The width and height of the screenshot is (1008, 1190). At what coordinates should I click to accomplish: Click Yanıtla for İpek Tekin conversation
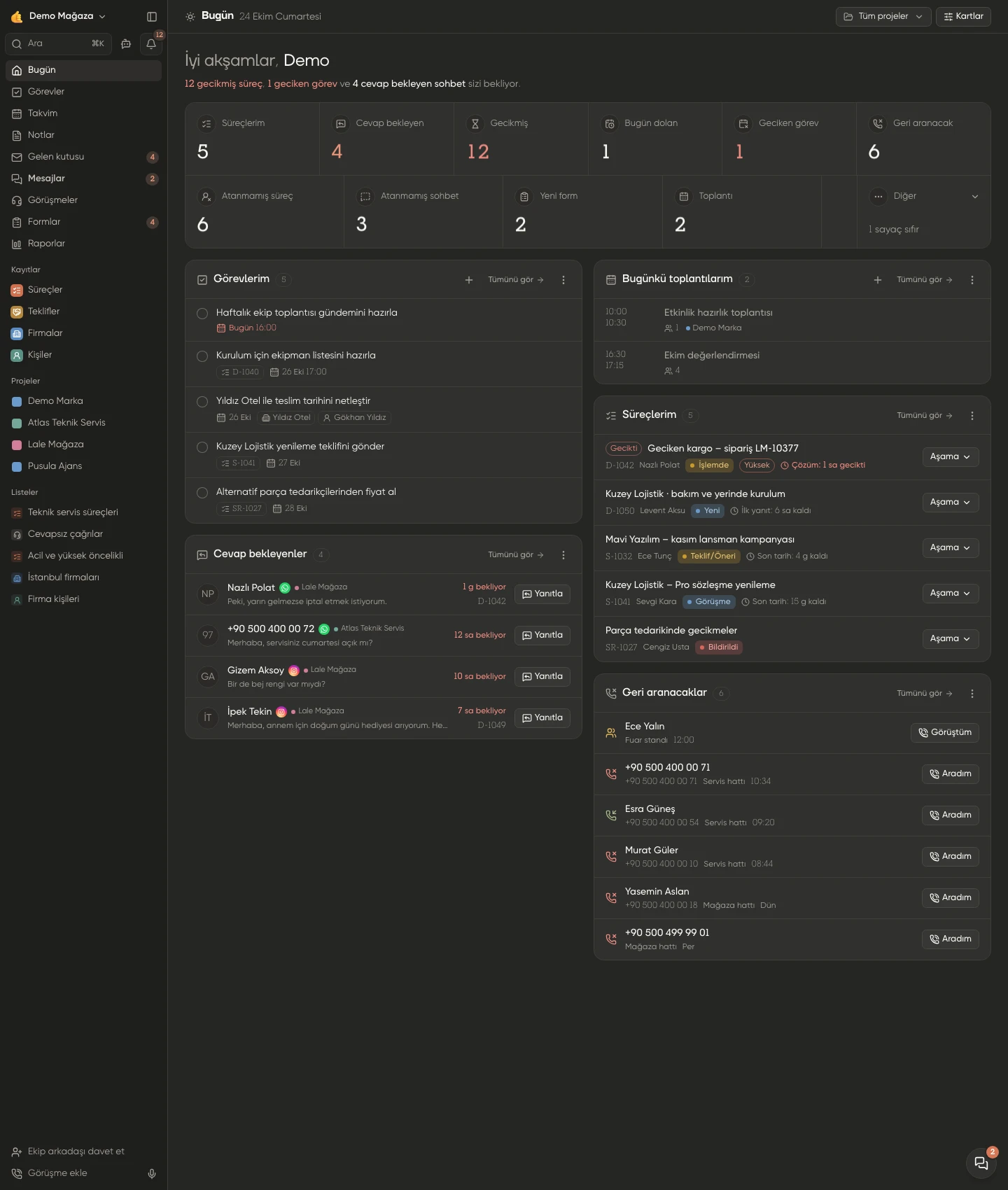tap(542, 718)
